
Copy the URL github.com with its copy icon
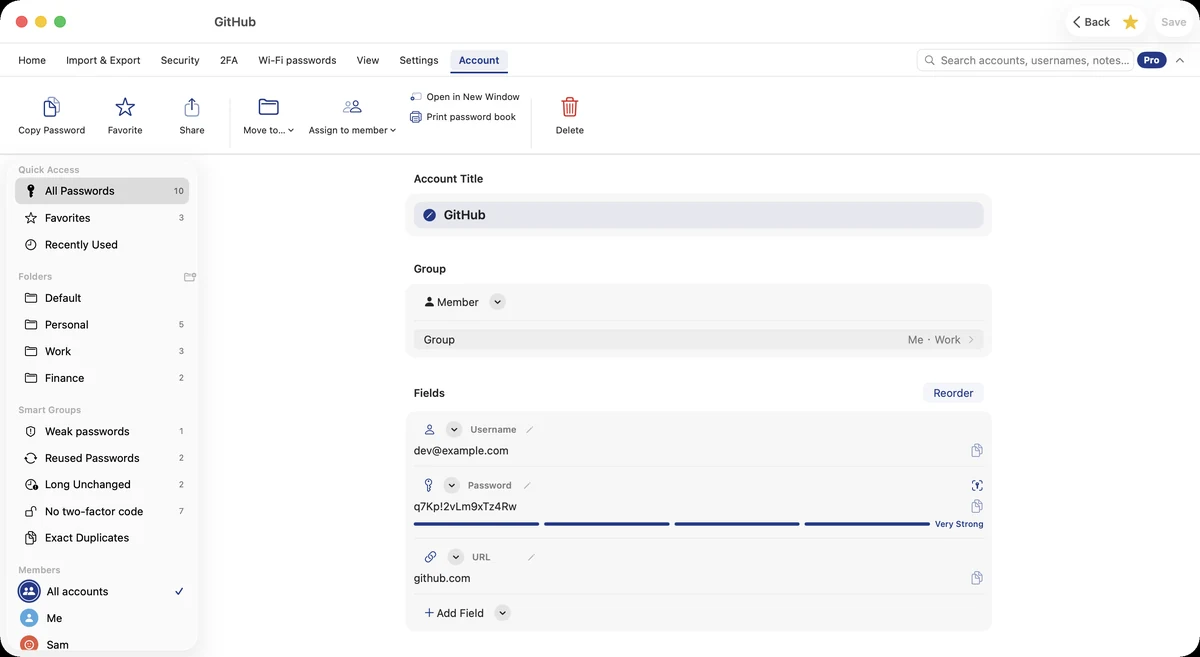(977, 578)
